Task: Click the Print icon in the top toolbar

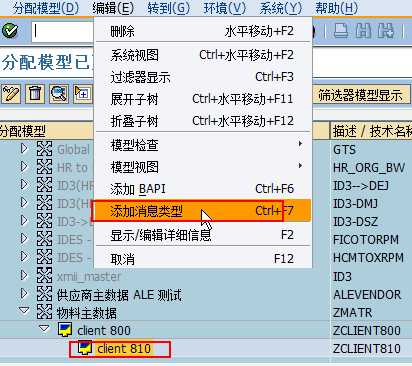Action: [x=341, y=31]
